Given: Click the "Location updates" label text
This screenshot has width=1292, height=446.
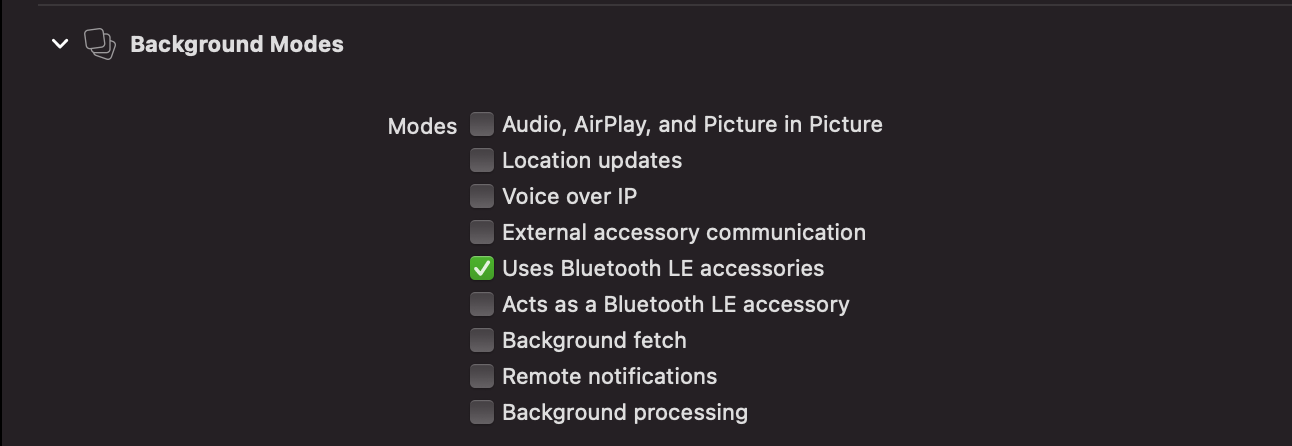Looking at the screenshot, I should [x=592, y=160].
